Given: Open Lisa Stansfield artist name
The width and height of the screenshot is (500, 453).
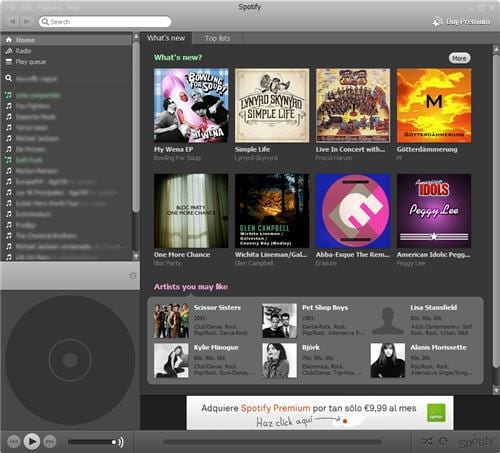Looking at the screenshot, I should 434,308.
